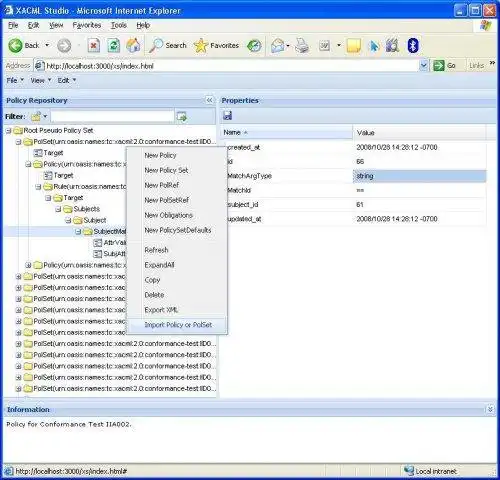
Task: Open IE Tools menu
Action: (119, 25)
